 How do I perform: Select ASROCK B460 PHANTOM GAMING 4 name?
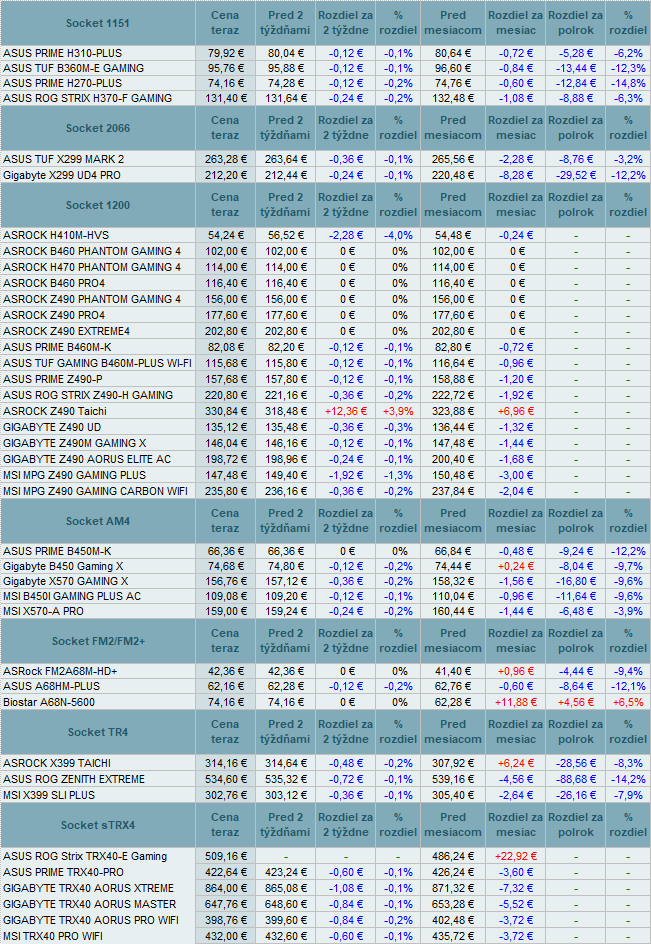point(92,251)
